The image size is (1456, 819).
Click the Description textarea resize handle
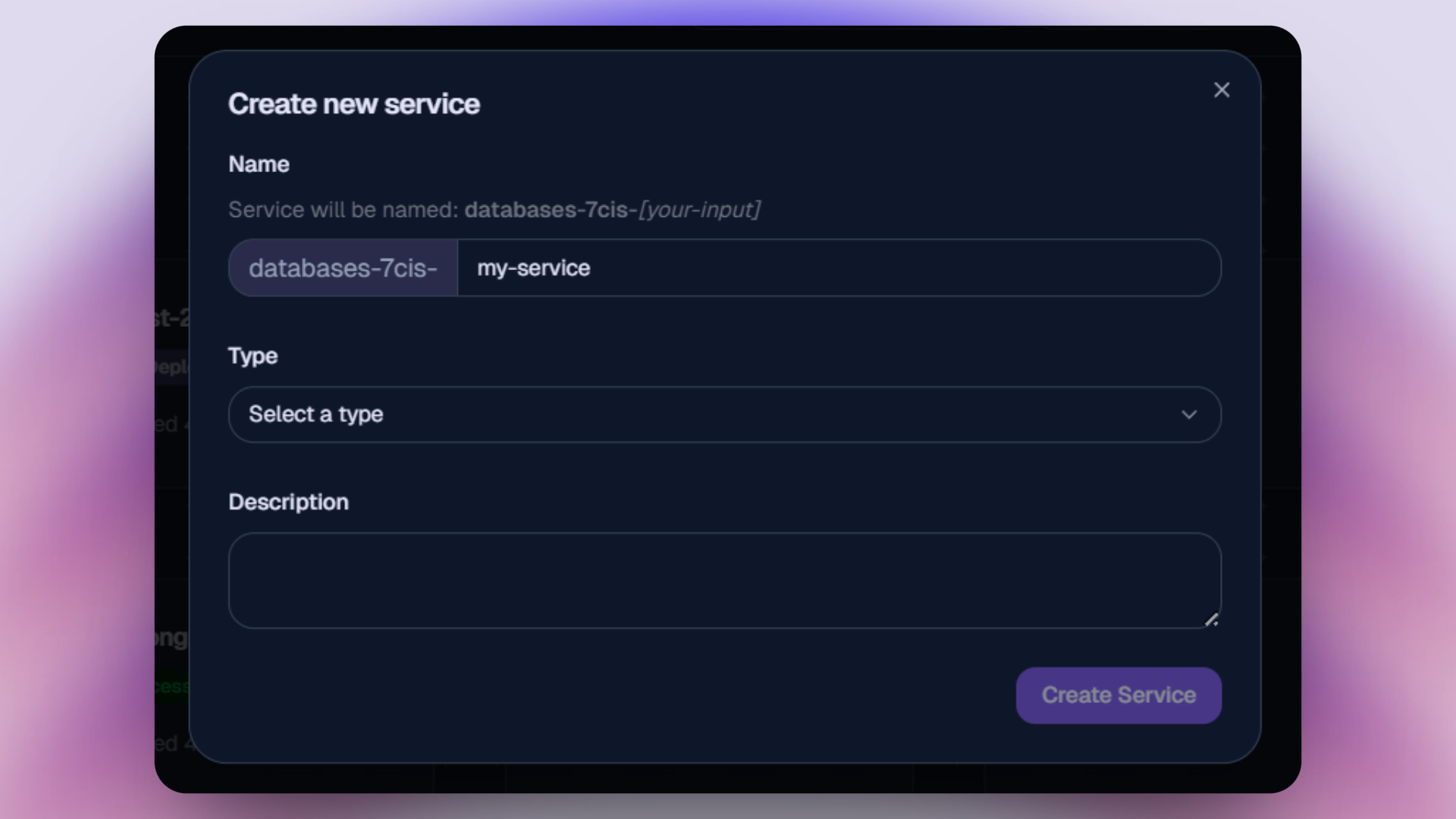coord(1211,620)
